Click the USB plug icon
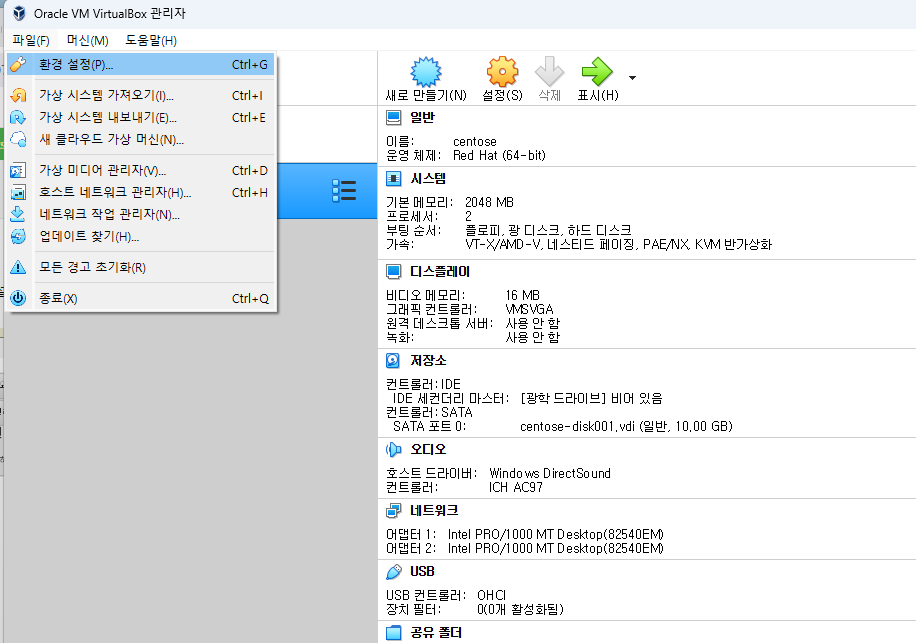 (x=394, y=572)
